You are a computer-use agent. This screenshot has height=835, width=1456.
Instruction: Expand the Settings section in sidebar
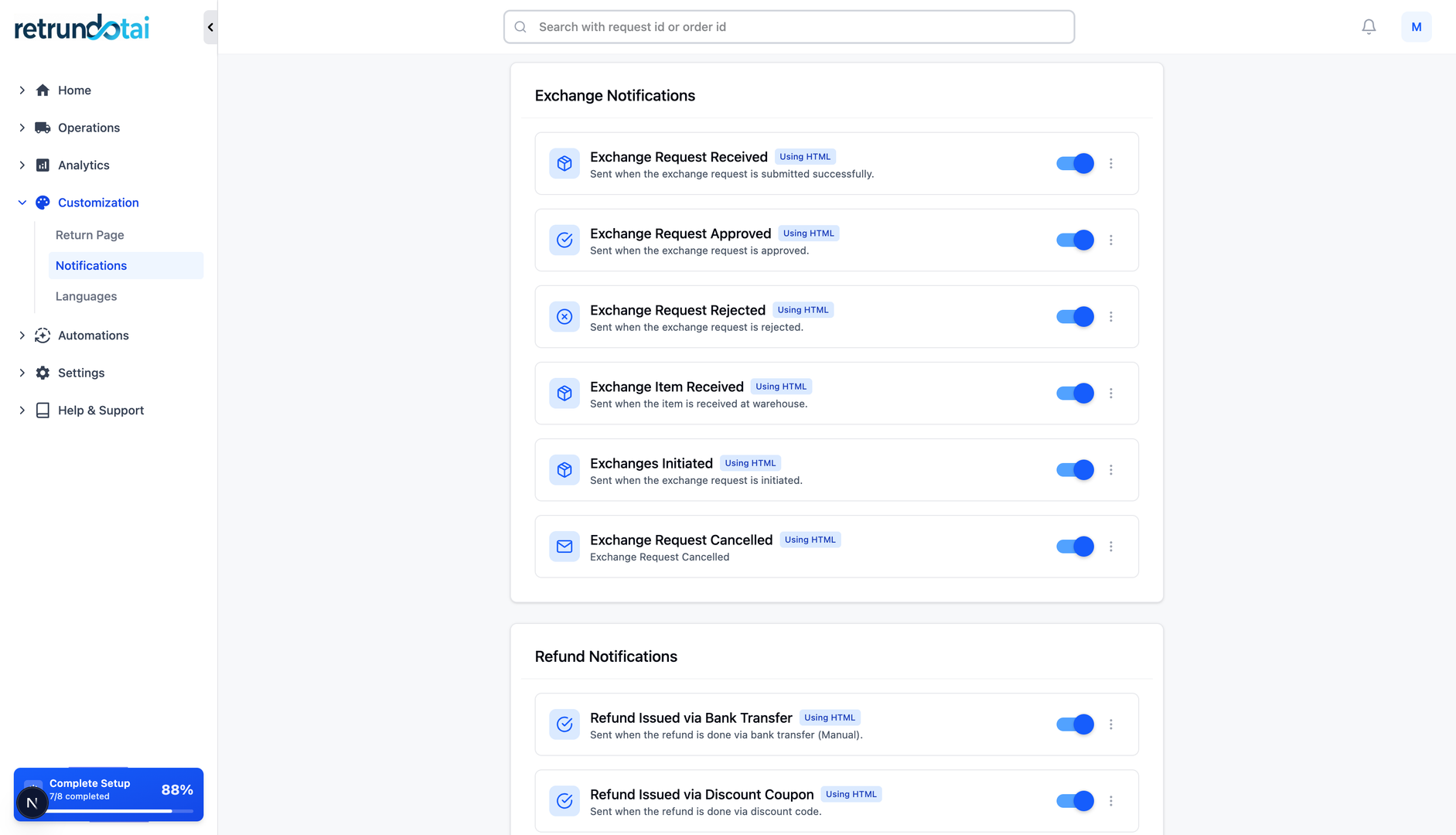[22, 373]
